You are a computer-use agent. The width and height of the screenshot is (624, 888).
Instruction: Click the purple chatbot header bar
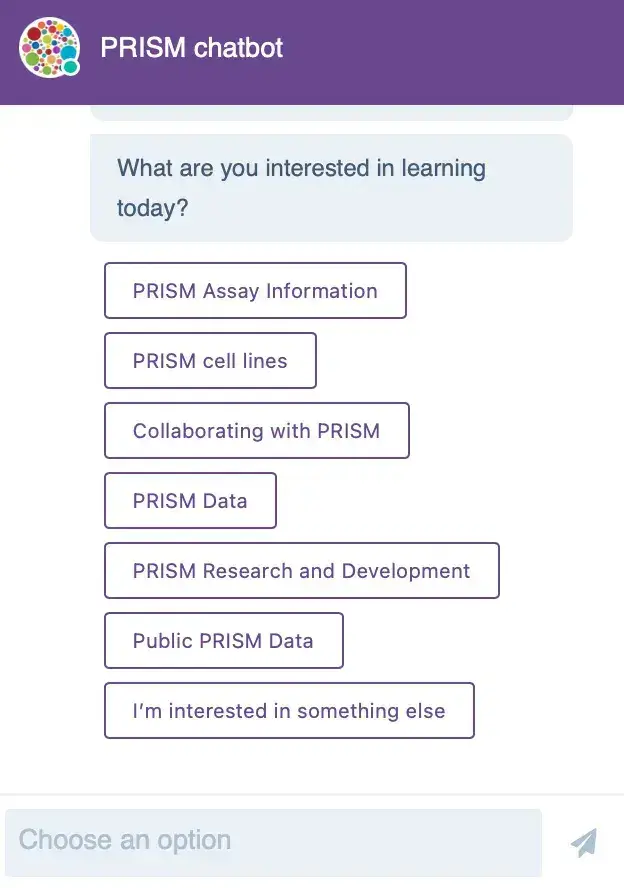point(312,52)
